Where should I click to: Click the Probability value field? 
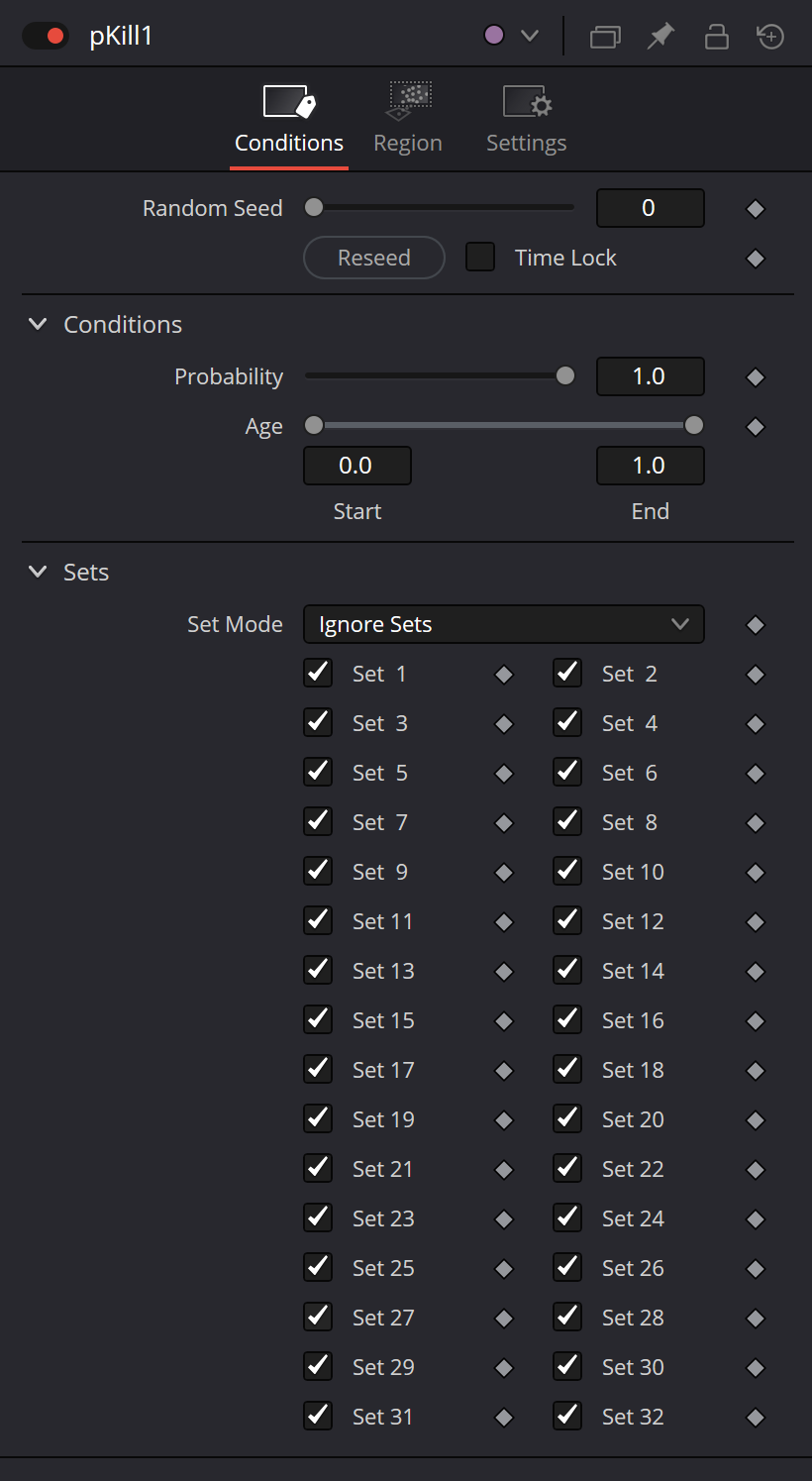(650, 376)
